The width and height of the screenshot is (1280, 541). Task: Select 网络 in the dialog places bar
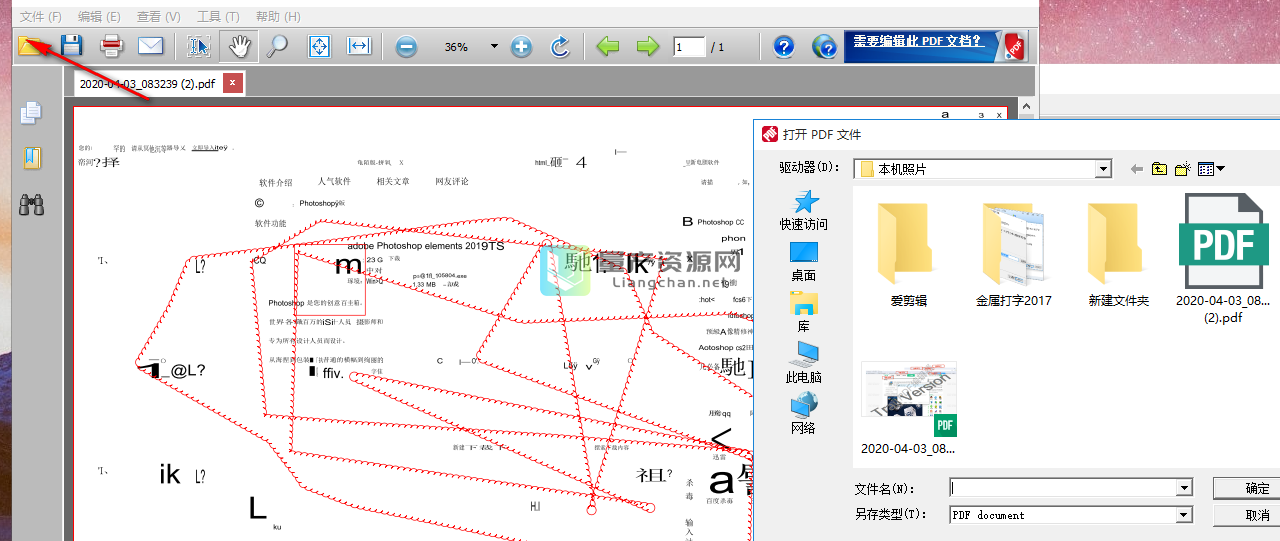(x=804, y=414)
